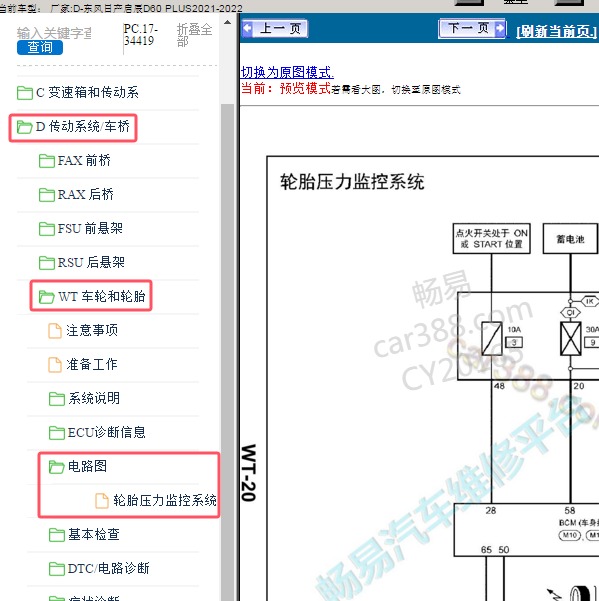Select ECU诊断信息 tree label
Screen dimensions: 599x601
107,432
